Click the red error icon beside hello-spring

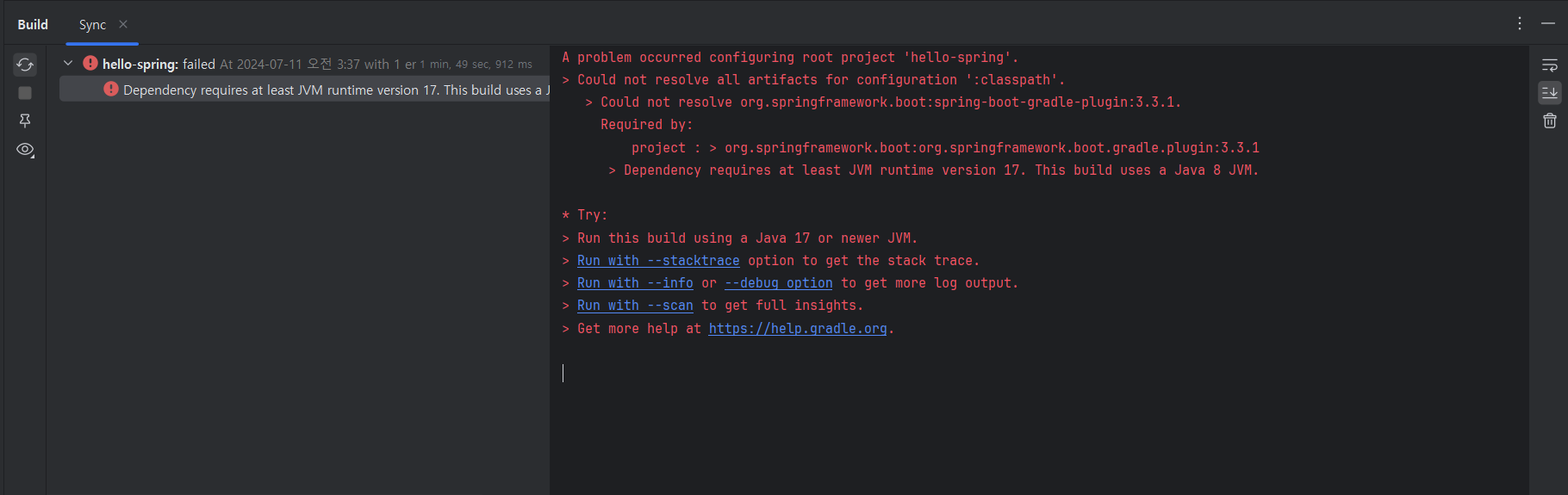click(90, 64)
